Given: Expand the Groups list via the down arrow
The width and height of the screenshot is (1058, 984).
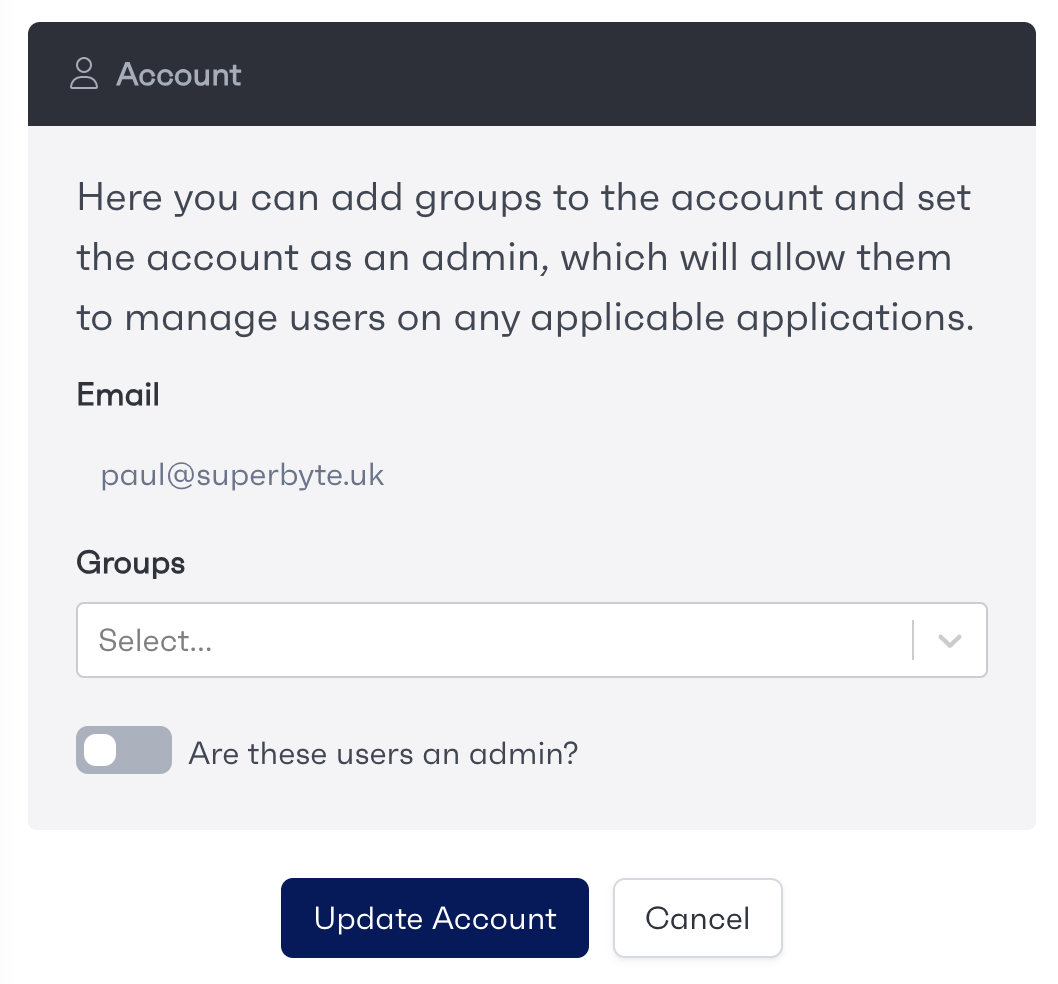Looking at the screenshot, I should (949, 640).
